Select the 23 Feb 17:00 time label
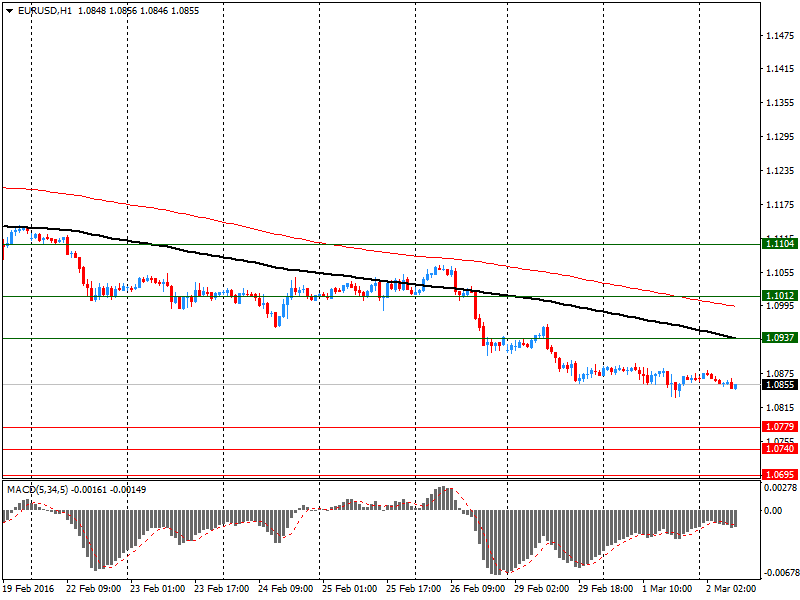Image resolution: width=800 pixels, height=600 pixels. coord(221,589)
